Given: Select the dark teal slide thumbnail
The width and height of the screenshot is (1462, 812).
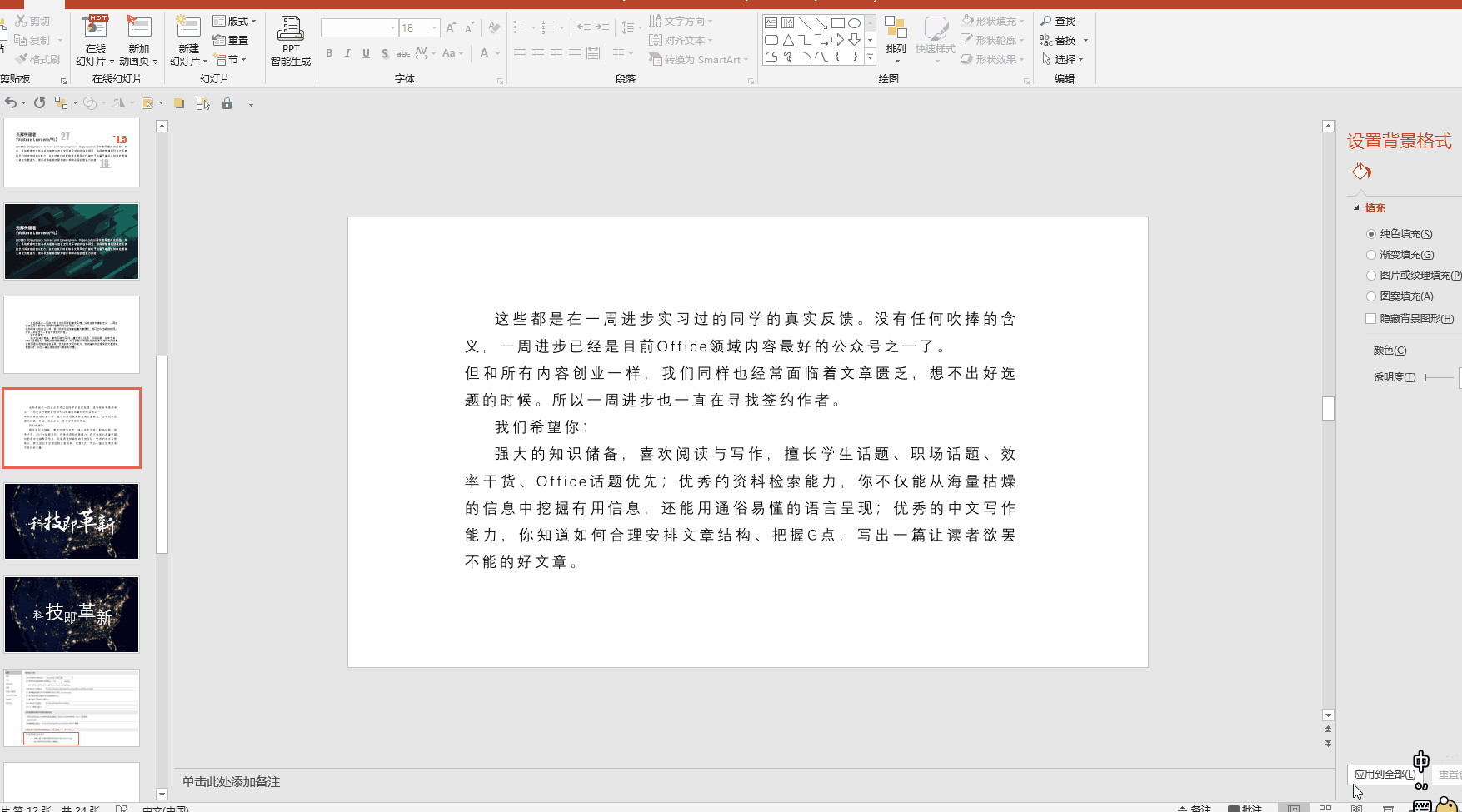Looking at the screenshot, I should tap(72, 242).
